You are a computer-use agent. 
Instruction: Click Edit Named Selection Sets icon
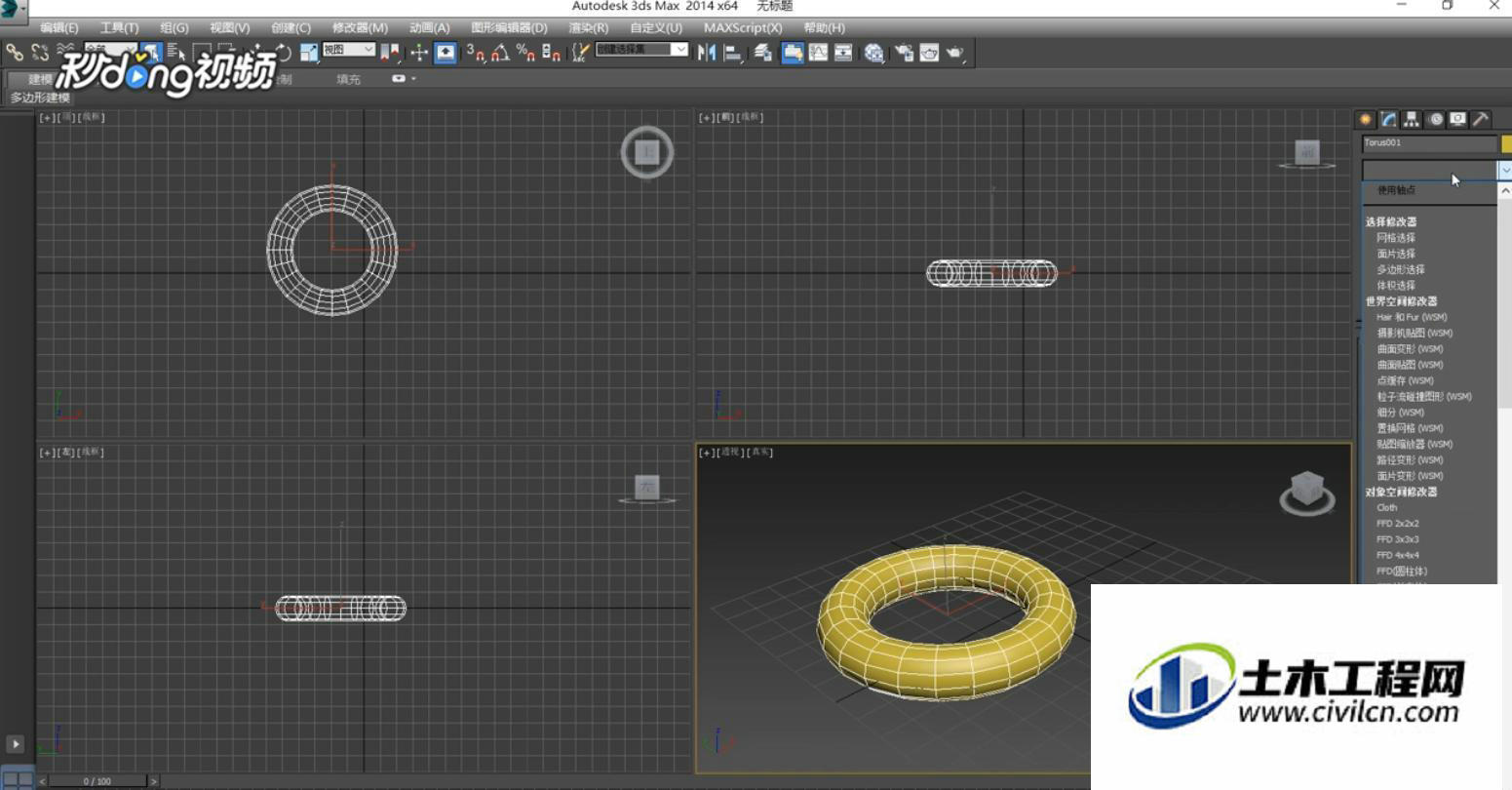pyautogui.click(x=581, y=53)
